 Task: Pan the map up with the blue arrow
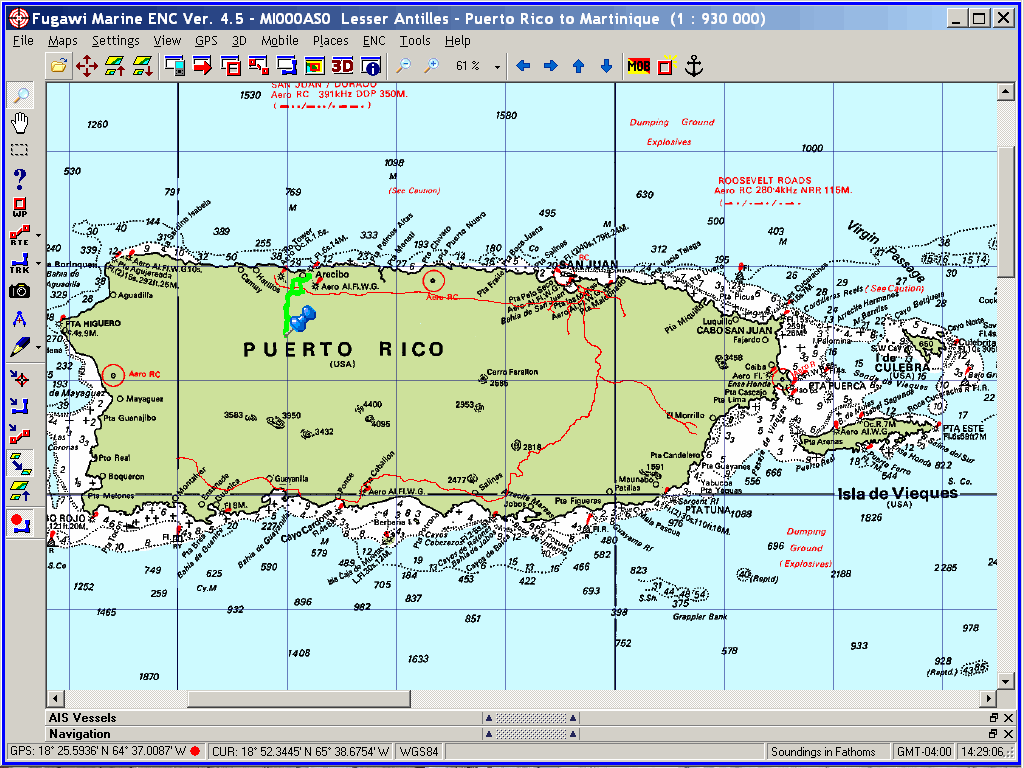click(x=579, y=65)
